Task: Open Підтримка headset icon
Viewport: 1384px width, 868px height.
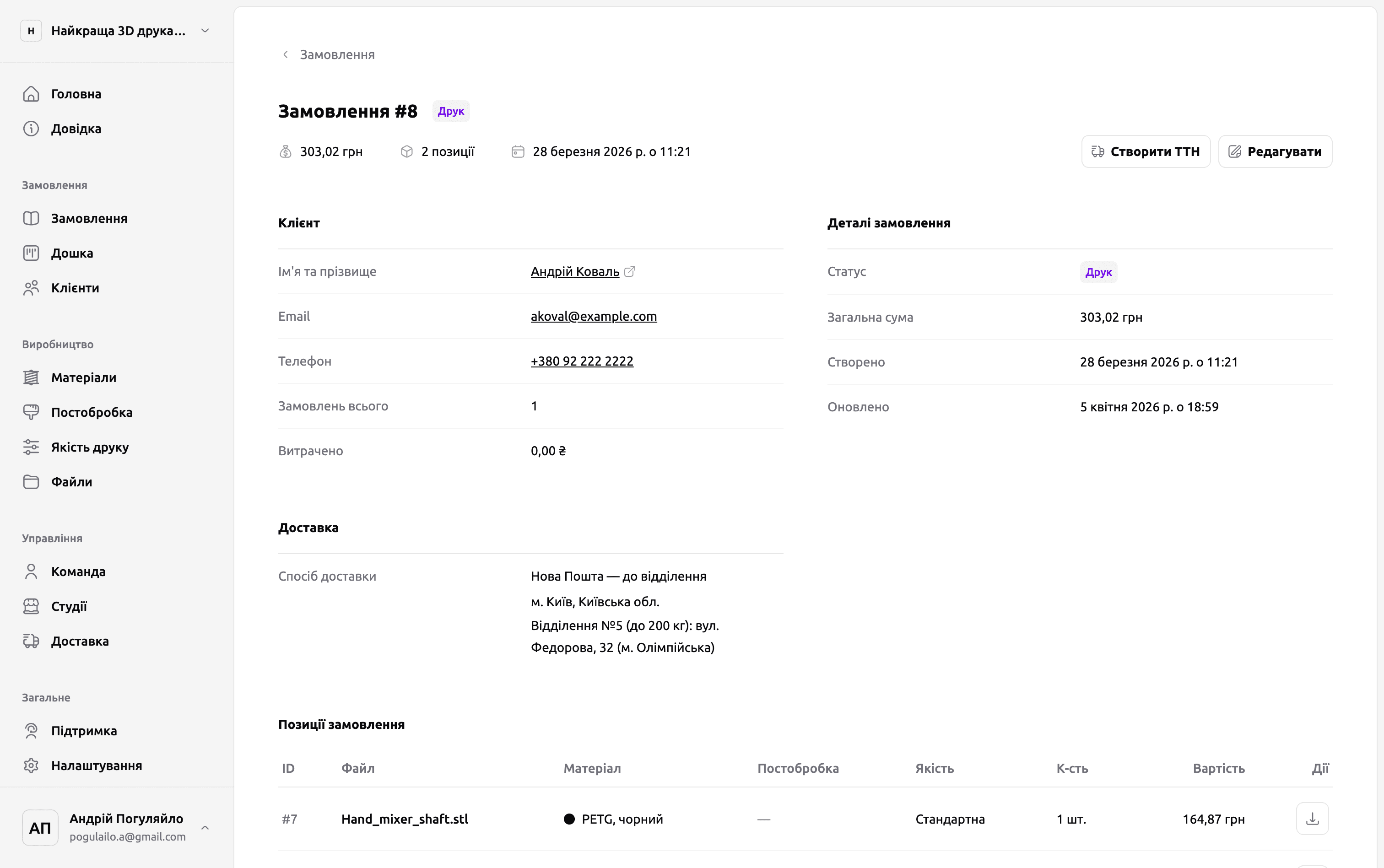Action: 31,731
